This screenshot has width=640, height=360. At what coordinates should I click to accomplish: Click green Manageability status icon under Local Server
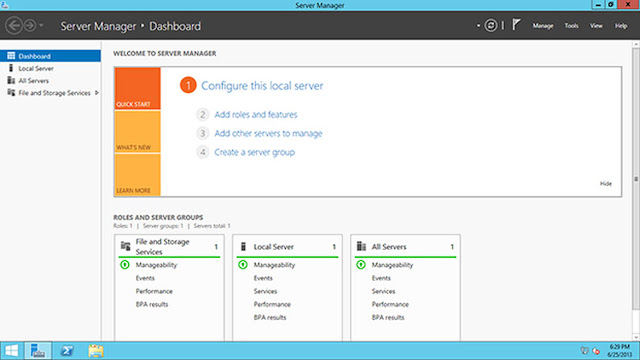(243, 265)
